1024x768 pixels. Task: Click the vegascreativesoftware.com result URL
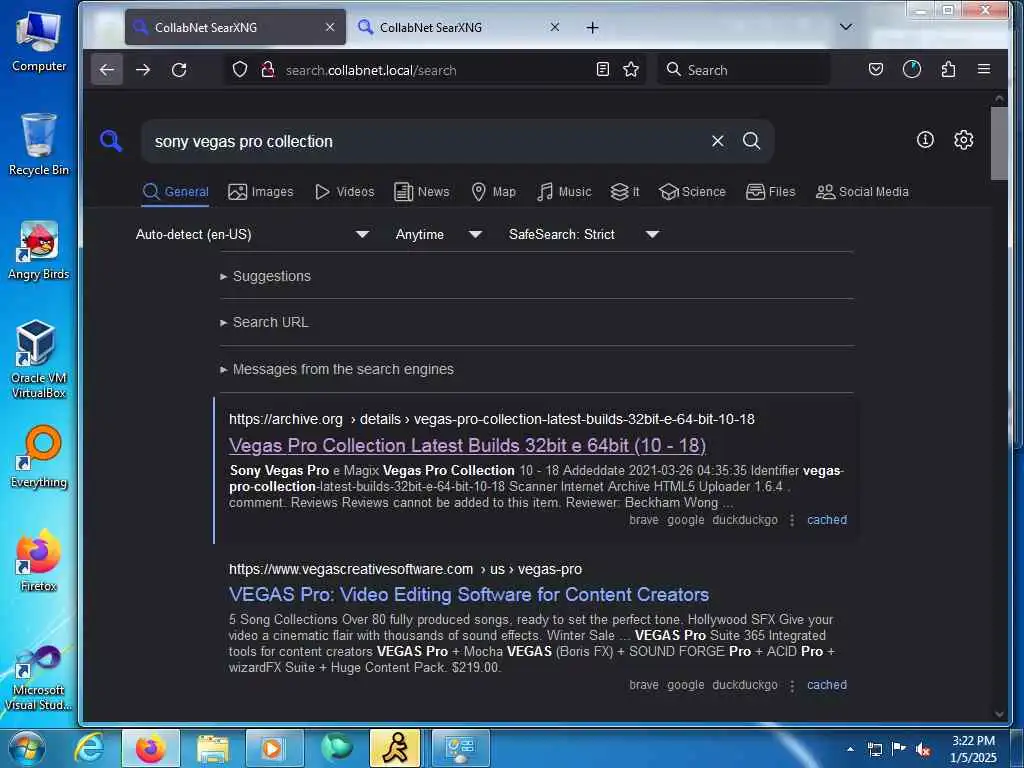405,569
